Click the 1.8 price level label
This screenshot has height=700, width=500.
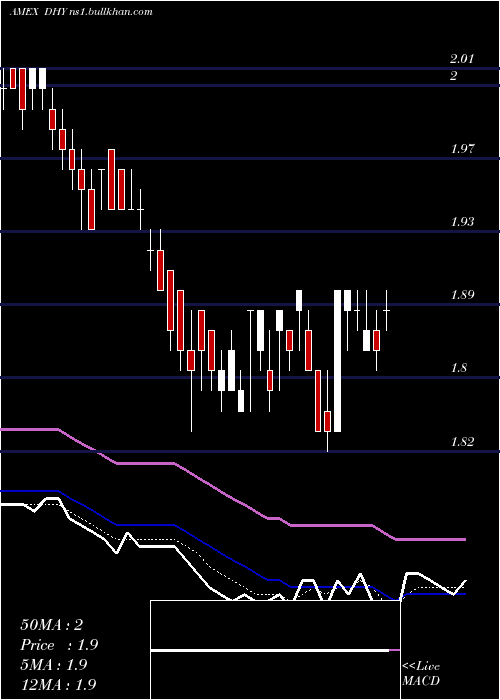pos(459,368)
